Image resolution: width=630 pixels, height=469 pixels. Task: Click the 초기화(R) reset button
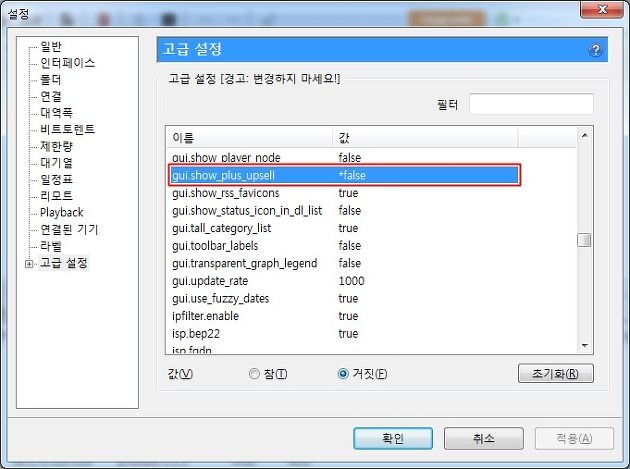[556, 373]
